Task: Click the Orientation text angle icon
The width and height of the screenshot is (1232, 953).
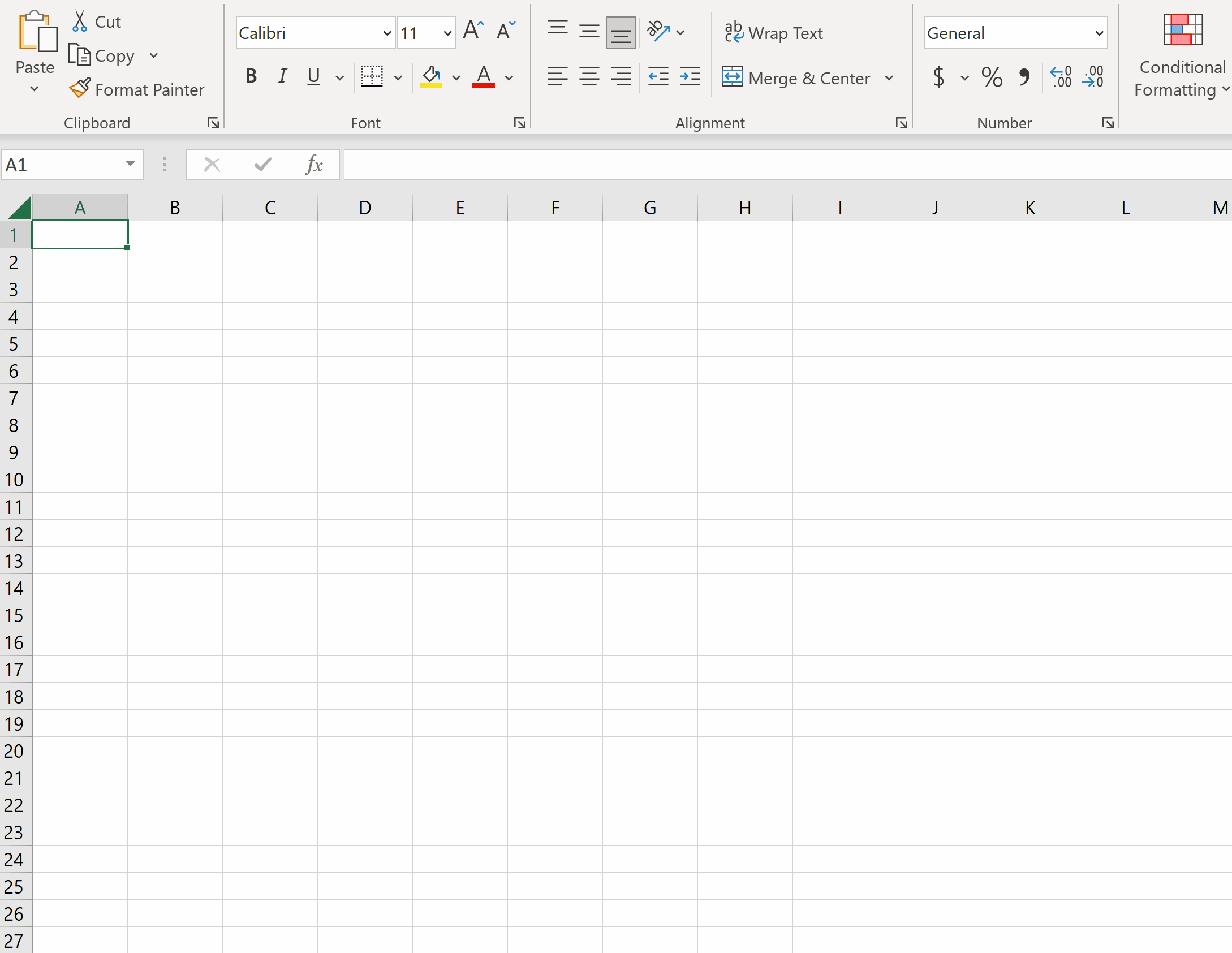Action: pyautogui.click(x=658, y=32)
